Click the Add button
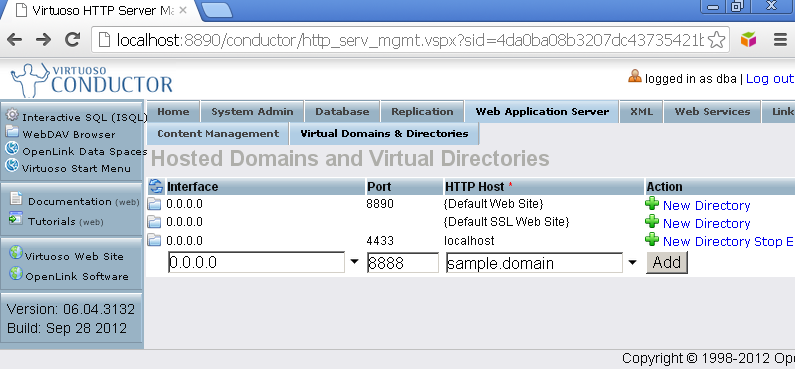The width and height of the screenshot is (795, 369). (x=667, y=263)
